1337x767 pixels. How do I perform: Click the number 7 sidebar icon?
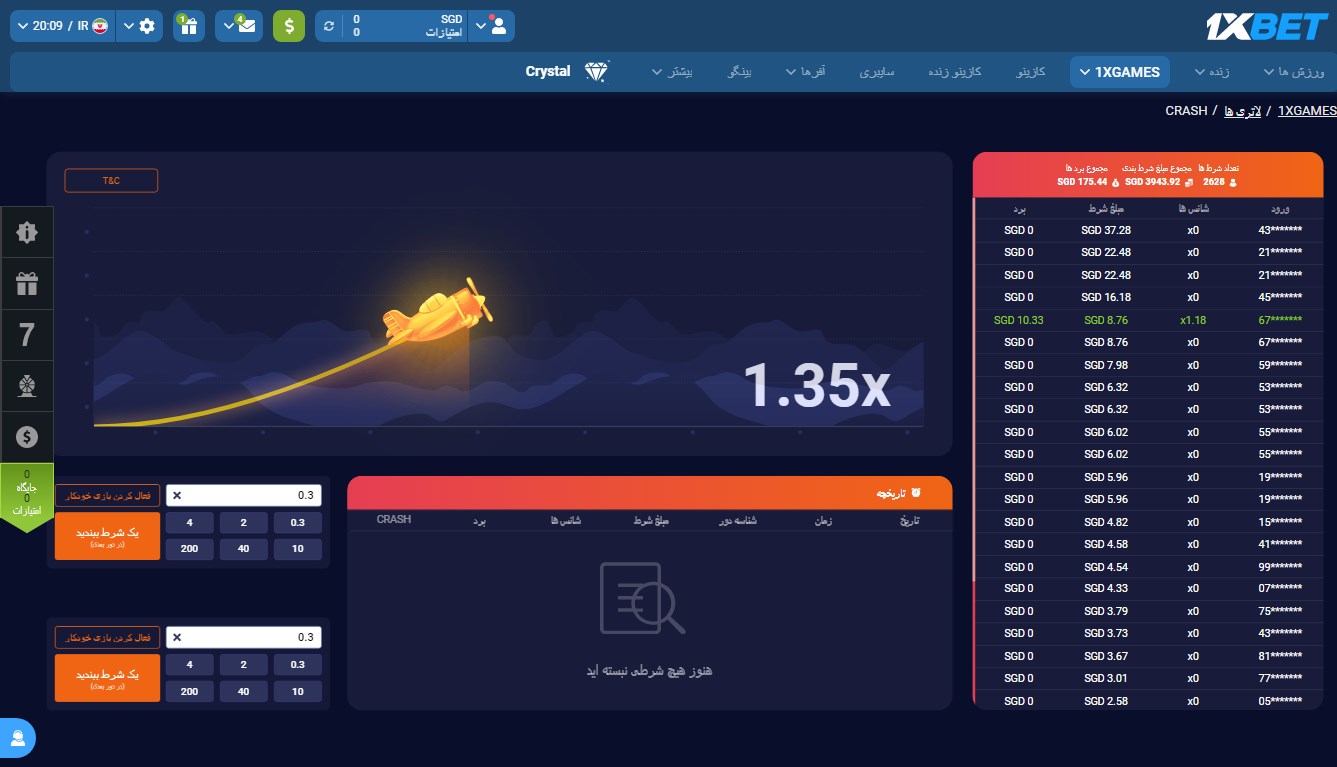(27, 335)
